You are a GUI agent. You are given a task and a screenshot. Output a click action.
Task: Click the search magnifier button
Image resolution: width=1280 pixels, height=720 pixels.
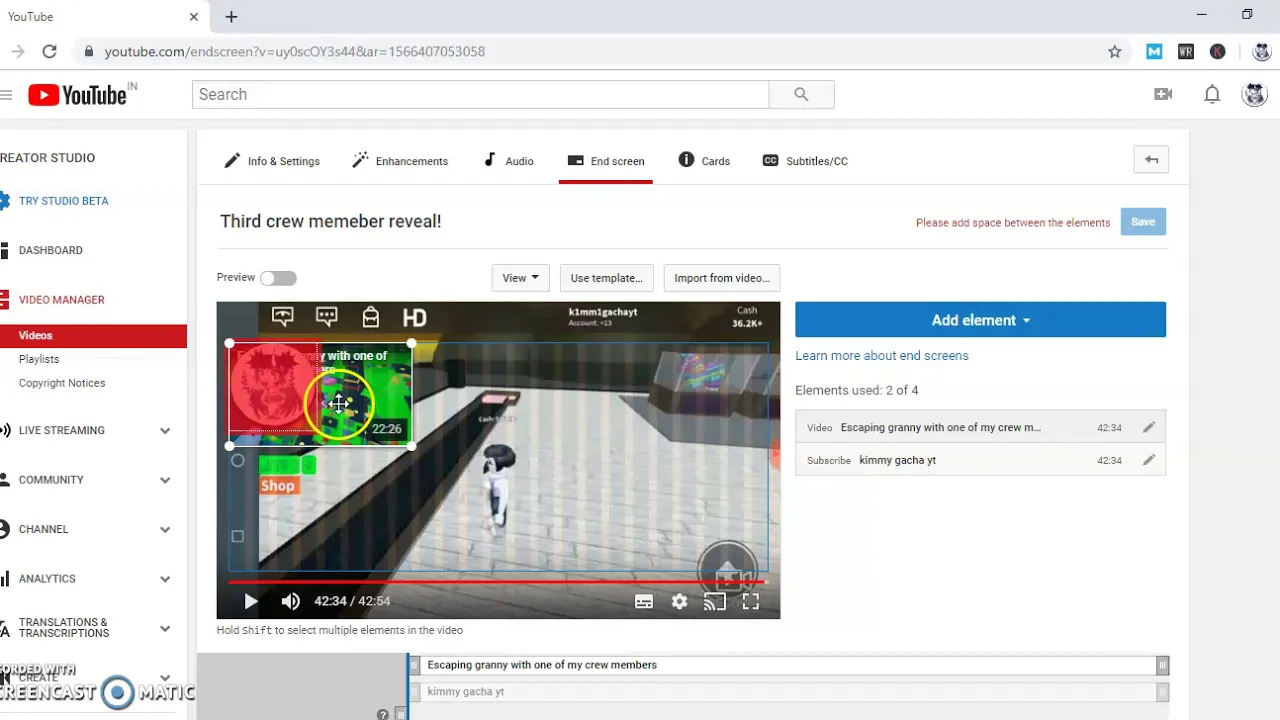tap(801, 94)
